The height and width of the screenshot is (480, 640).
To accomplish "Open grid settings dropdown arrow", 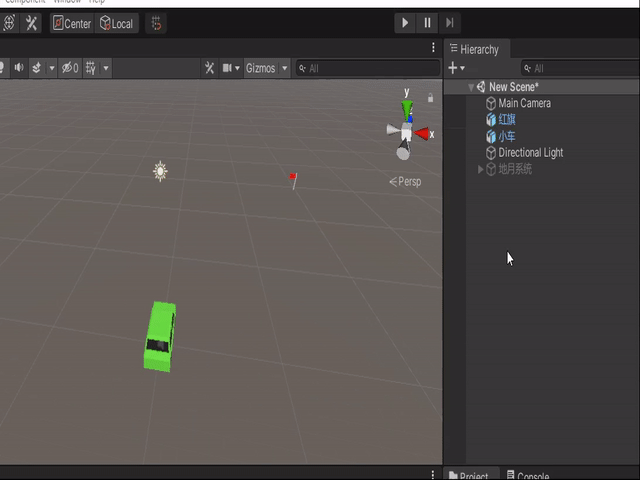I will pos(106,68).
